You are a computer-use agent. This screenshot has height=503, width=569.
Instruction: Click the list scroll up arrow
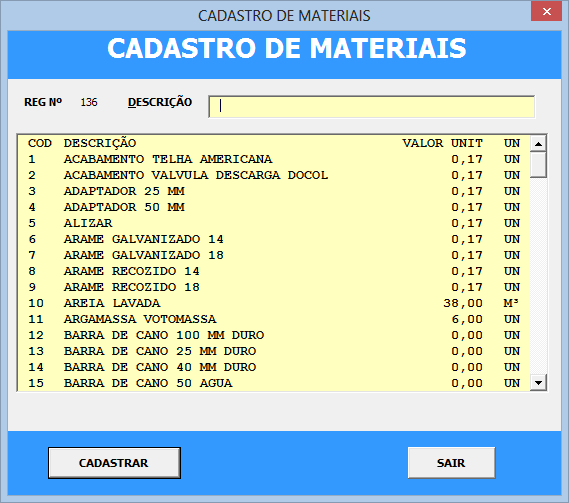(539, 144)
